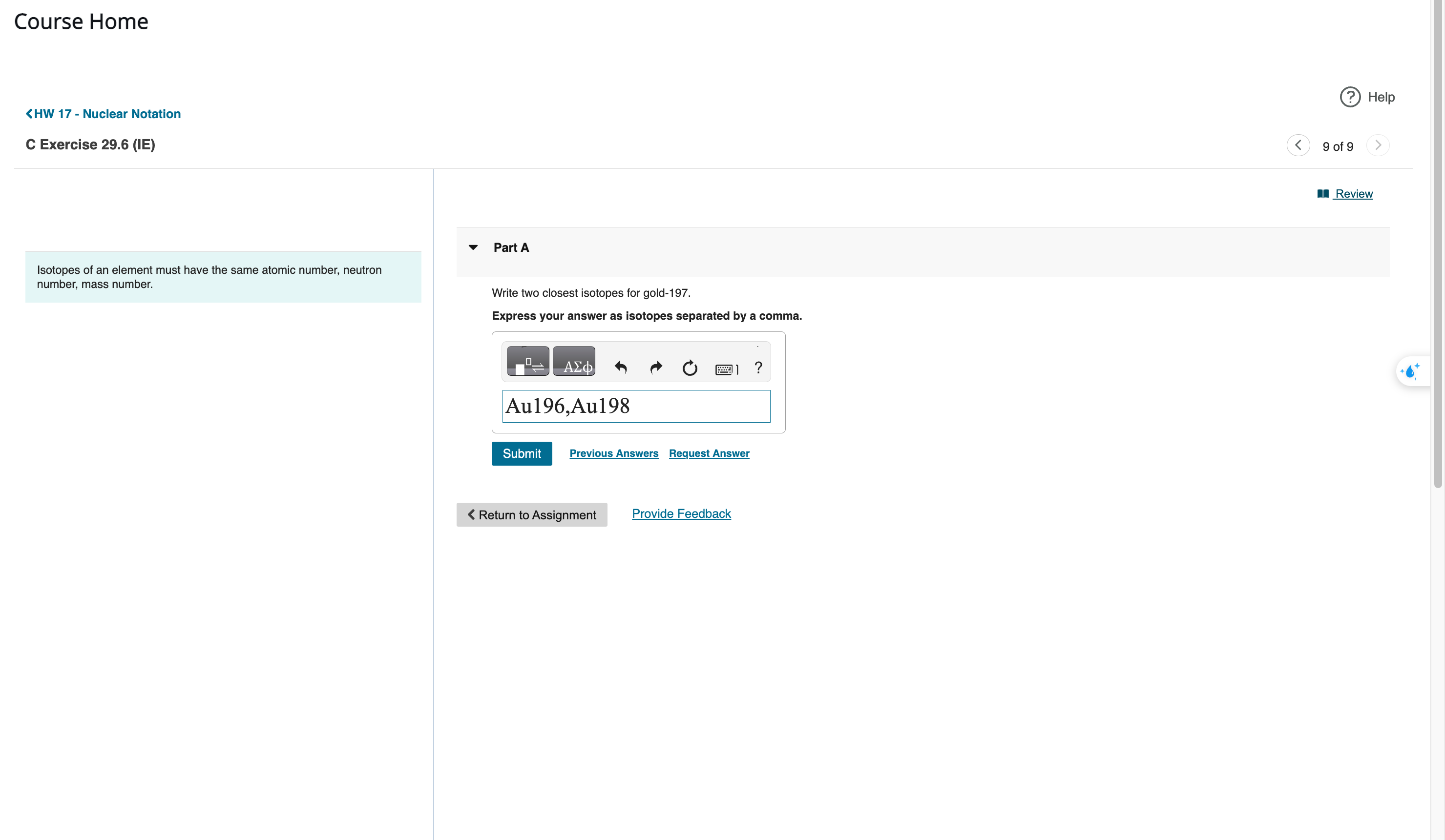Click the Help icon
Image resolution: width=1445 pixels, height=840 pixels.
(1350, 97)
